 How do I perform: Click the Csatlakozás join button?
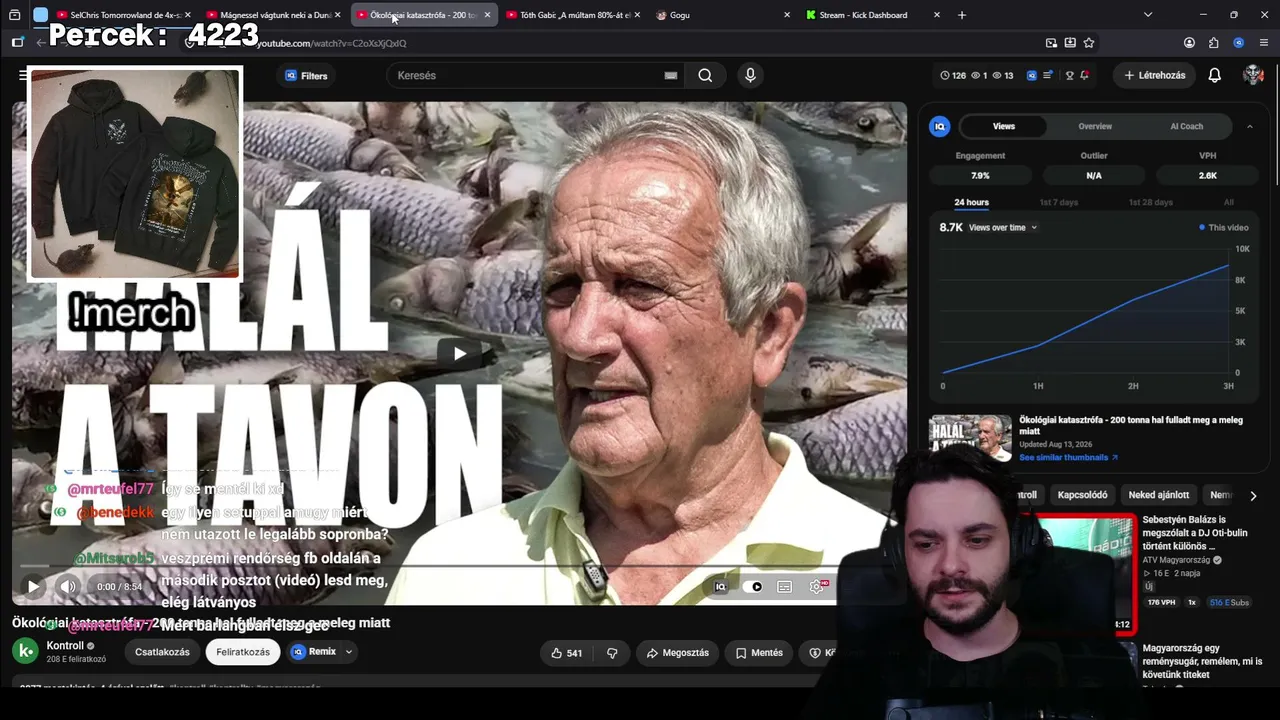click(x=162, y=652)
